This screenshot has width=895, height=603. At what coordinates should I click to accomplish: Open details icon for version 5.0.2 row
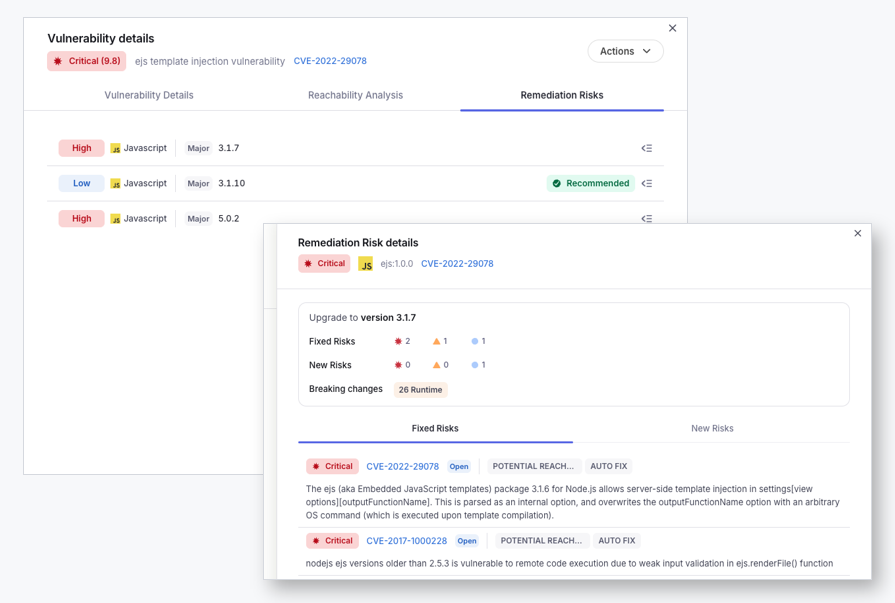(646, 218)
